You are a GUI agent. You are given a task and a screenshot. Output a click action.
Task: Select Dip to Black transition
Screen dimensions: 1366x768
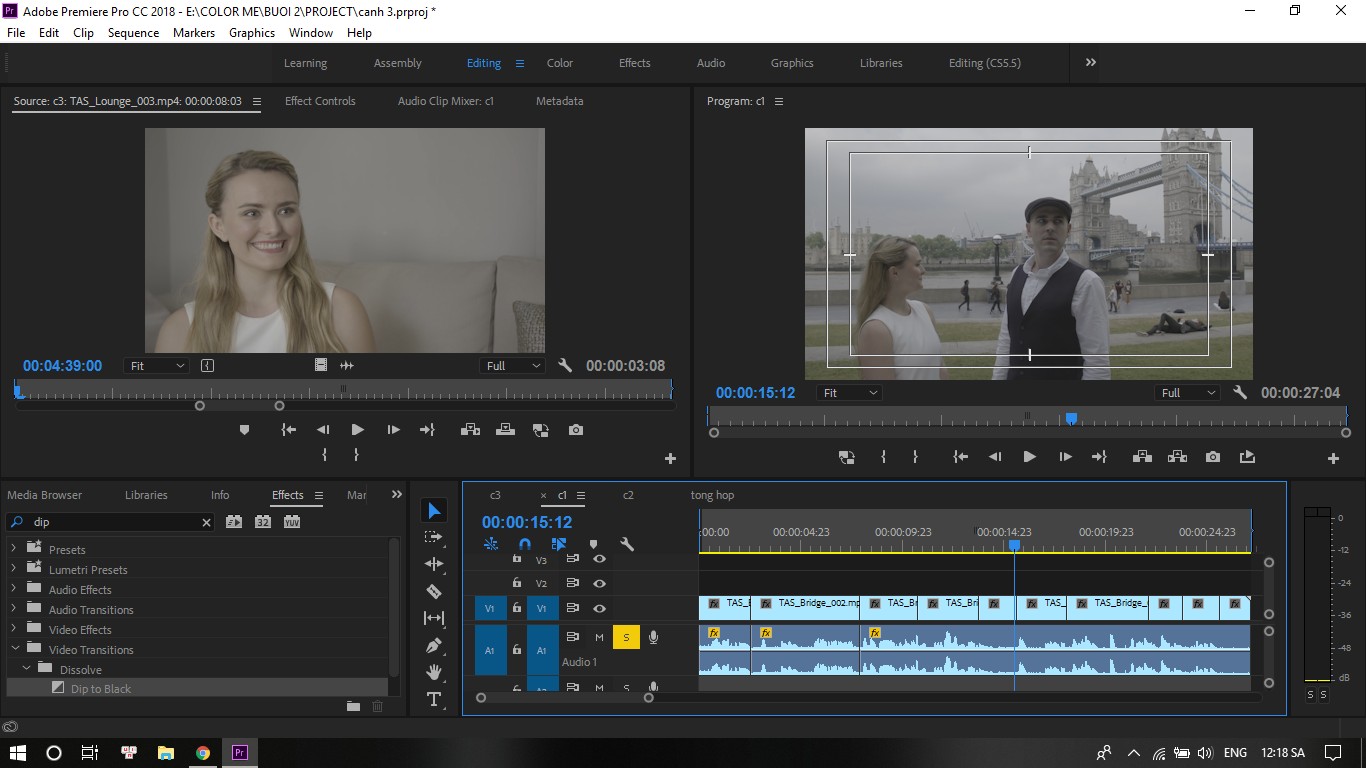[x=101, y=689]
